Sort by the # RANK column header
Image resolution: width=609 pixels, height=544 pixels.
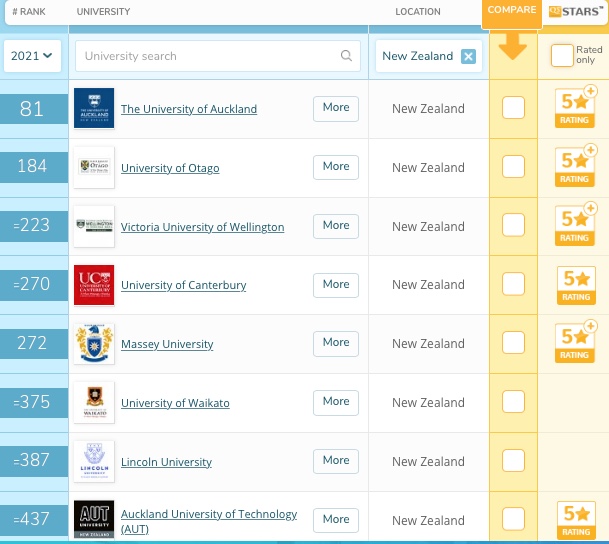[29, 12]
